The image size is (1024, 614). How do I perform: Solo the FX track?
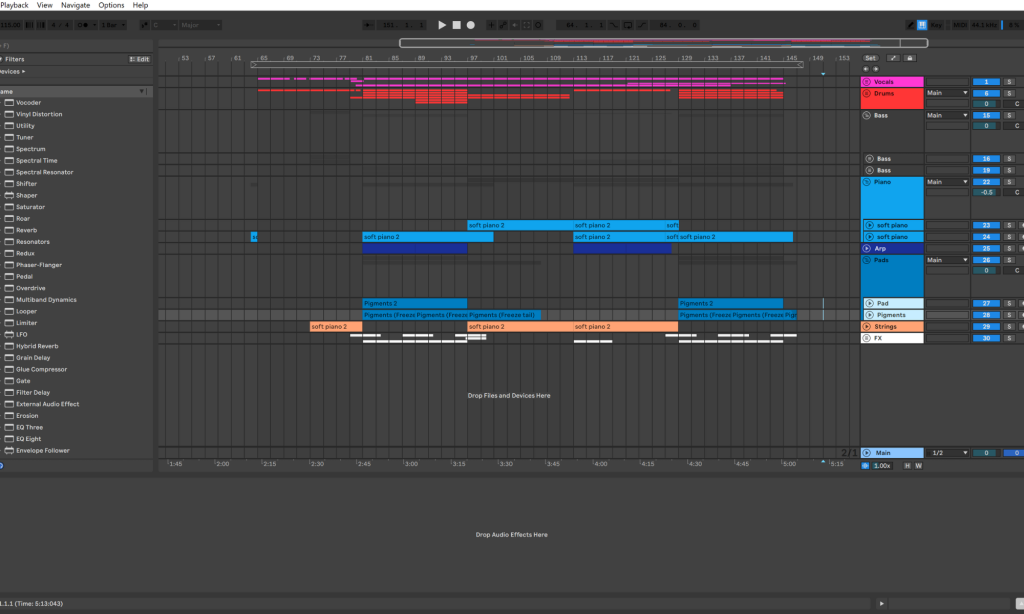(1009, 338)
